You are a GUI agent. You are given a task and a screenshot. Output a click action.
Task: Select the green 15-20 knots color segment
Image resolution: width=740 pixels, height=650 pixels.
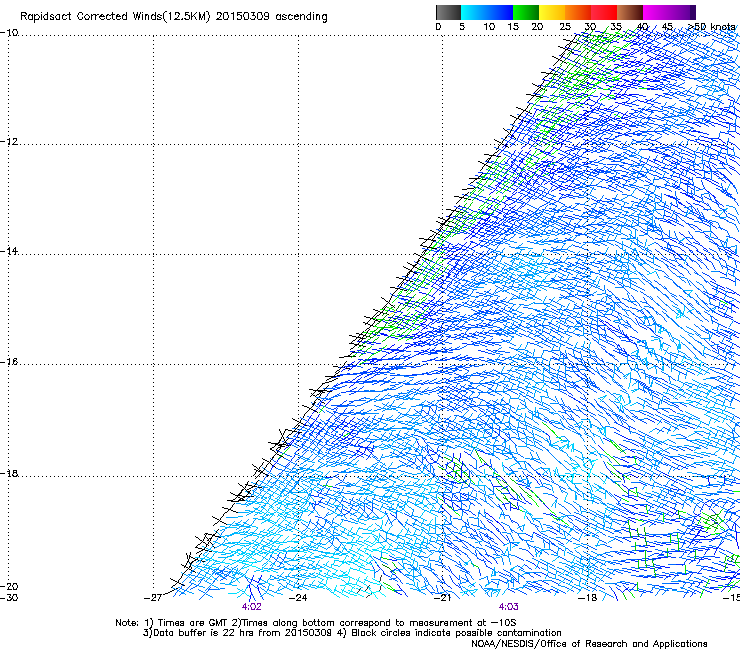526,12
